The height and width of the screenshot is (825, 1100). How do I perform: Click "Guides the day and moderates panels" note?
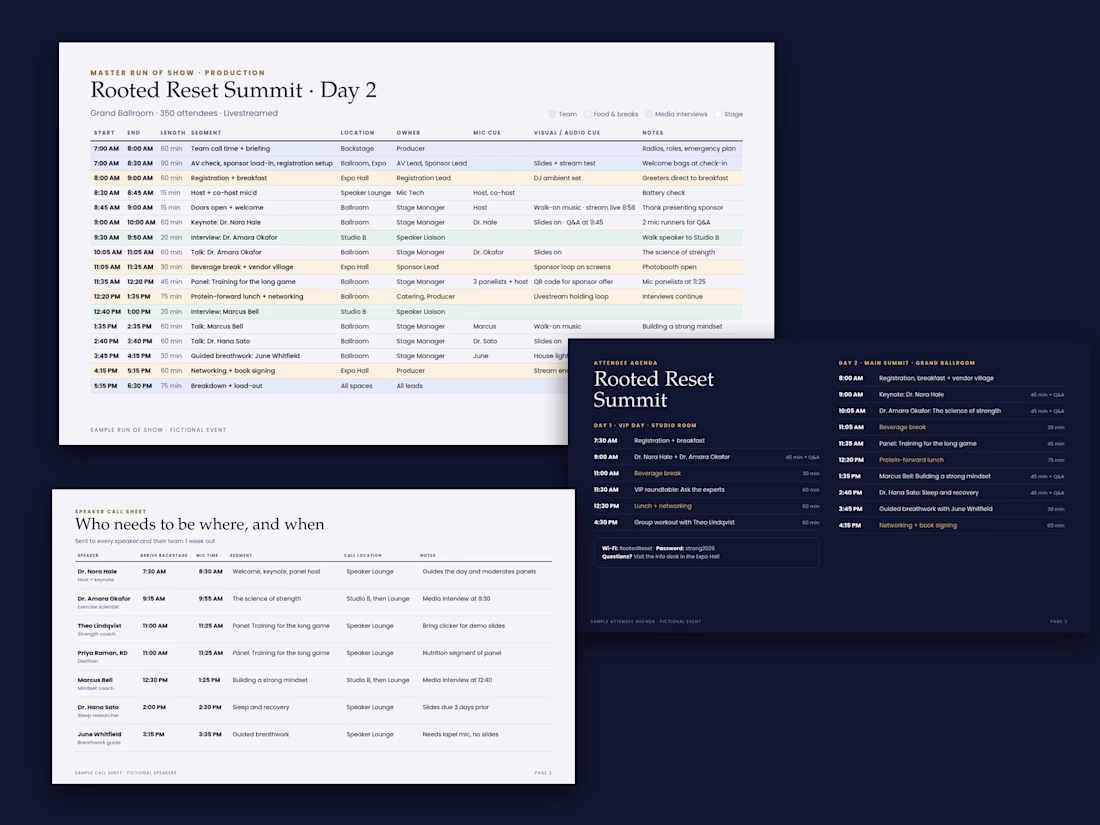(479, 572)
